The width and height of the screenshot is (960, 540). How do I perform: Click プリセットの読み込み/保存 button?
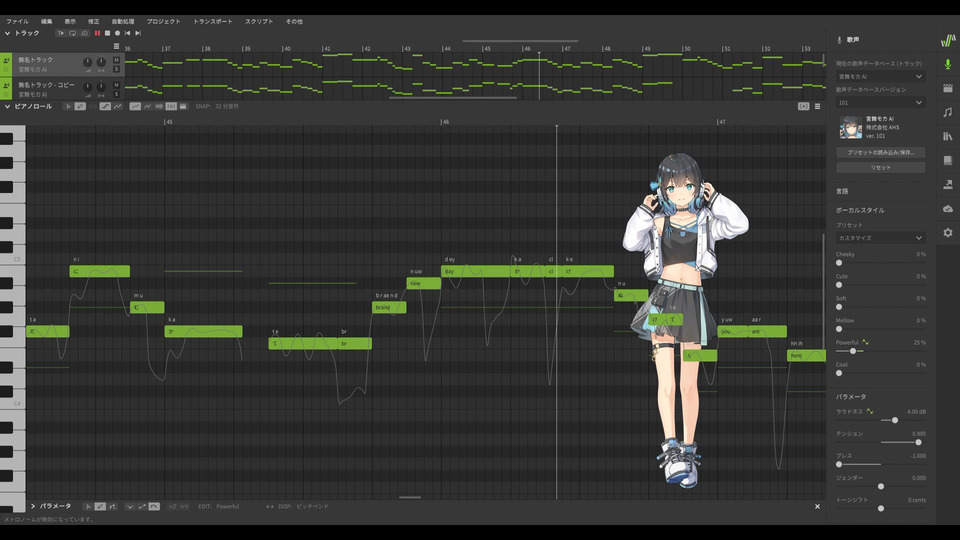pos(880,152)
